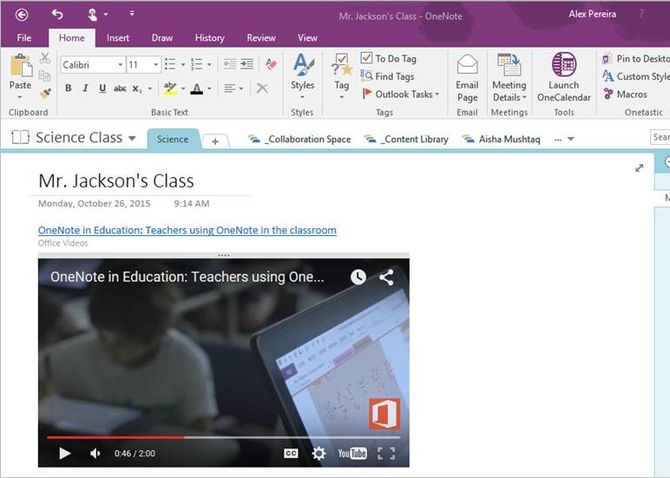The width and height of the screenshot is (670, 478).
Task: Toggle closed captions on the video
Action: (291, 453)
